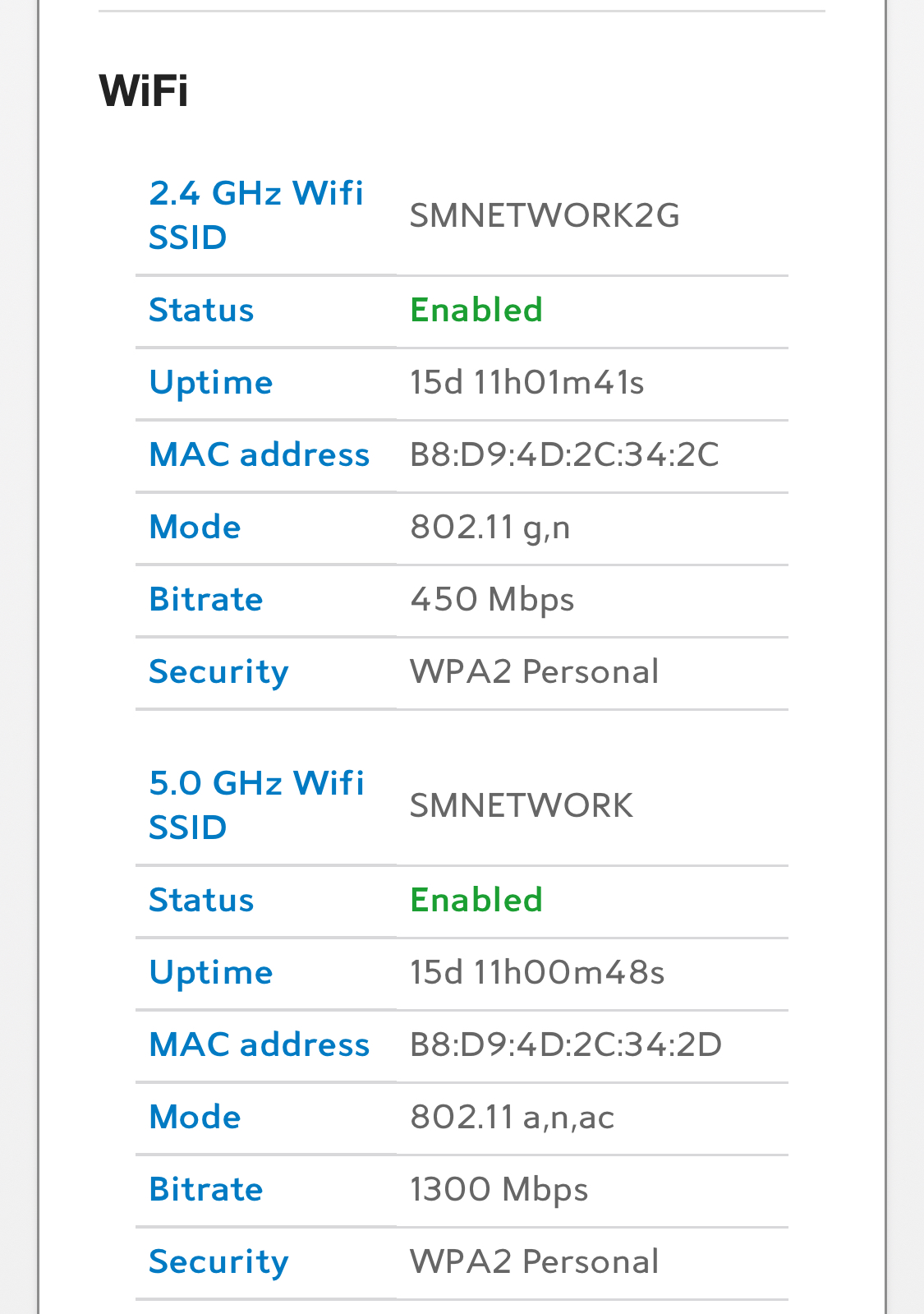
Task: Click the WiFi section heading
Action: (x=144, y=90)
